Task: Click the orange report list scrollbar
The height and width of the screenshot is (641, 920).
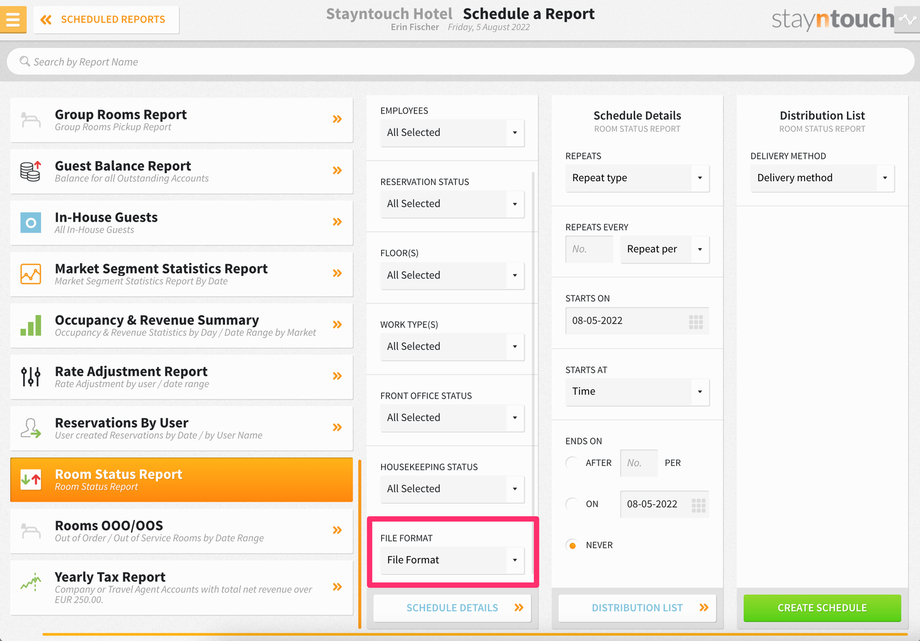Action: (359, 544)
